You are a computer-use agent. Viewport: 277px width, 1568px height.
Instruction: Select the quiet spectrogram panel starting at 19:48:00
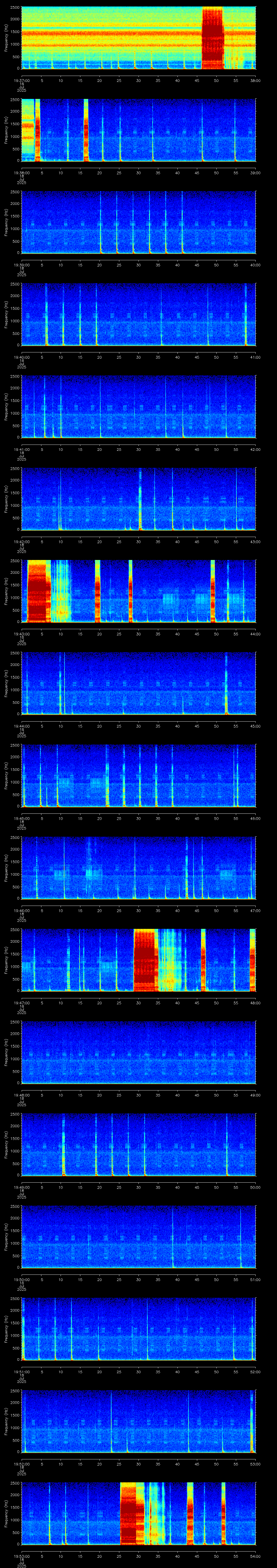(x=138, y=1052)
